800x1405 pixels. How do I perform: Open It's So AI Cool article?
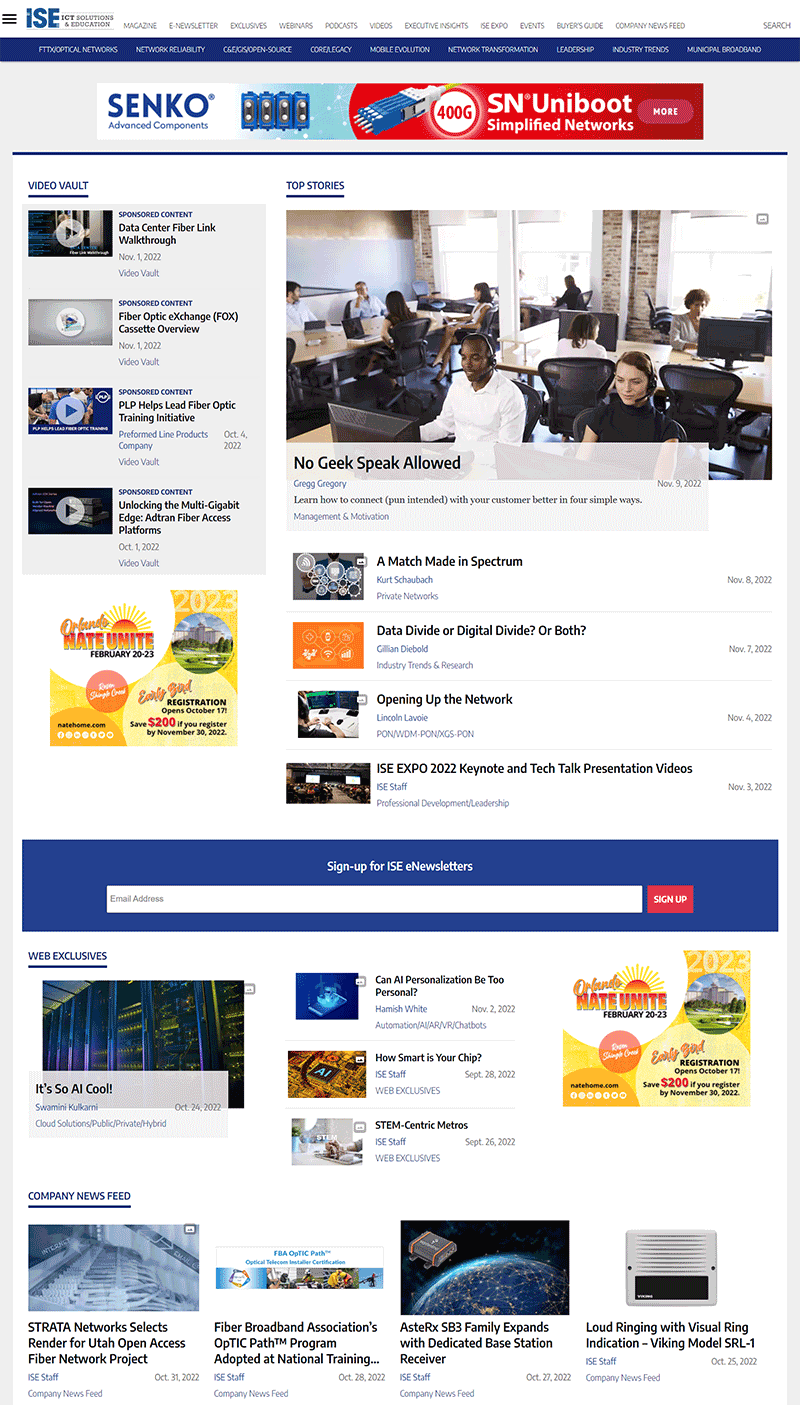coord(74,1089)
